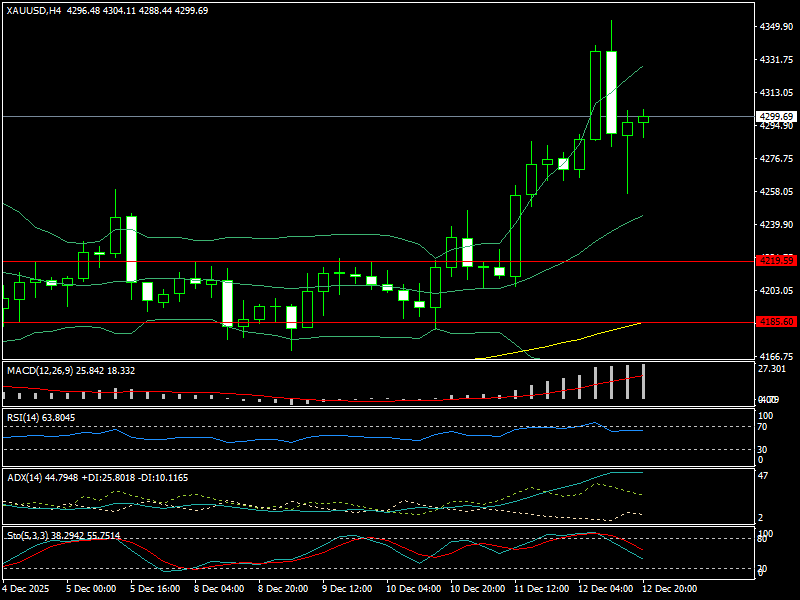This screenshot has width=800, height=600.
Task: Select the 5 Dec 00:00 time label
Action: pyautogui.click(x=91, y=589)
